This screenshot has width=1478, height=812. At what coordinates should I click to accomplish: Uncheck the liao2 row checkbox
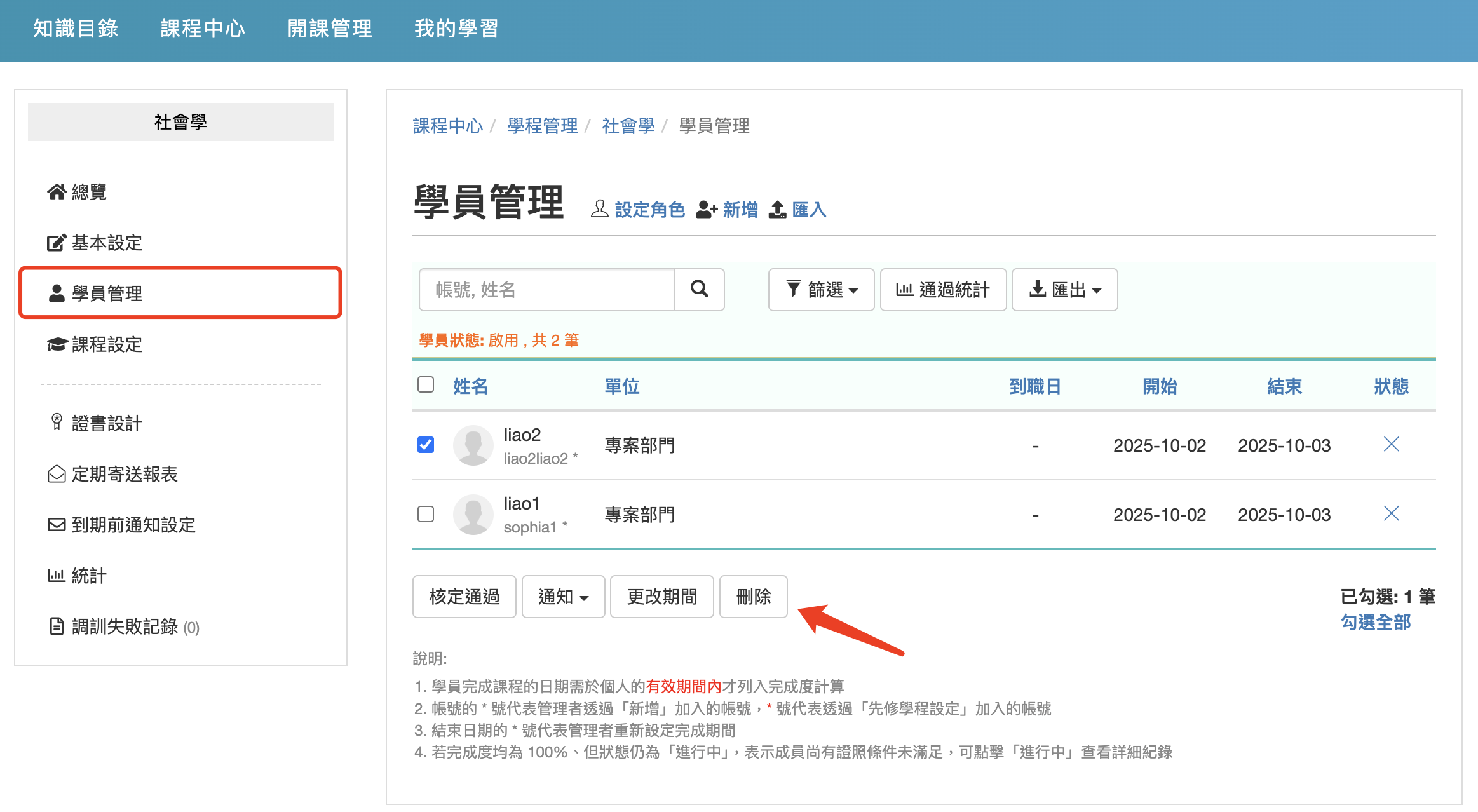(x=426, y=444)
